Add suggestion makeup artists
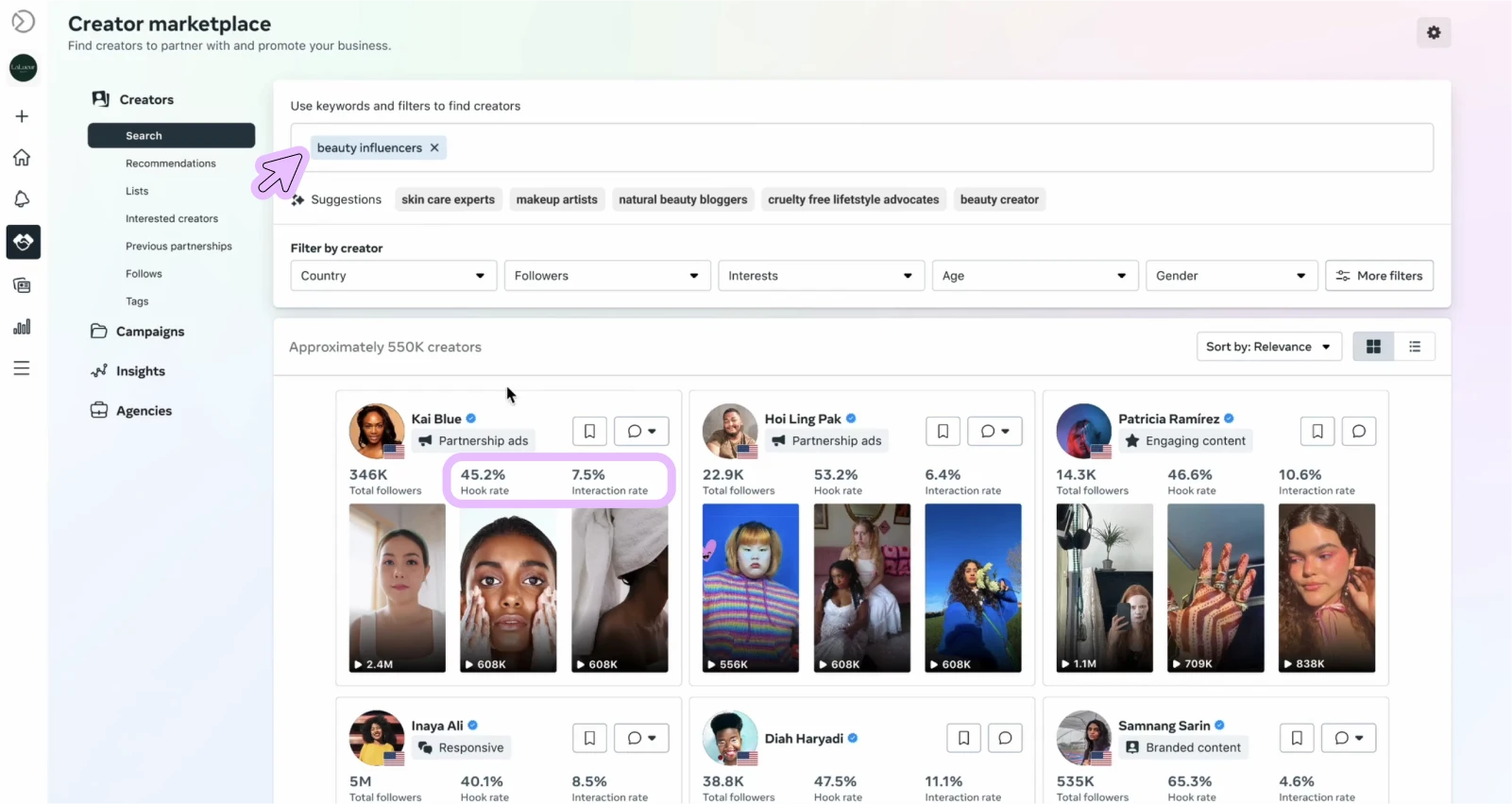This screenshot has height=804, width=1512. [556, 199]
